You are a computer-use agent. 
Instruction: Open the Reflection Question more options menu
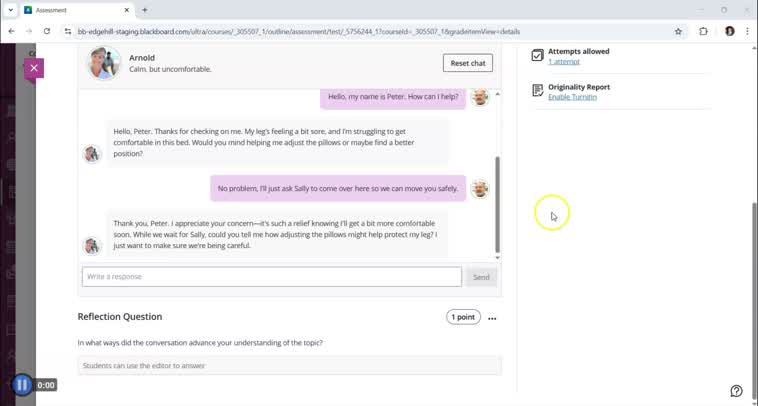[x=492, y=318]
